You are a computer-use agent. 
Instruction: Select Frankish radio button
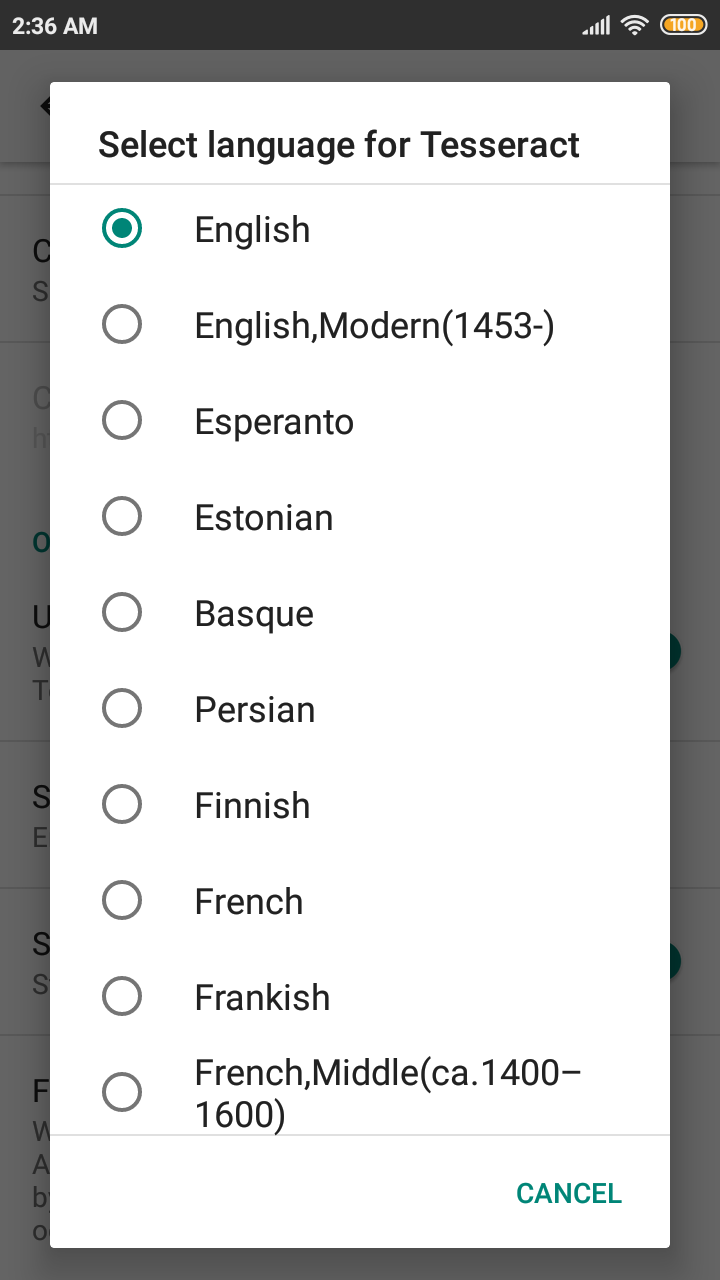[x=122, y=997]
